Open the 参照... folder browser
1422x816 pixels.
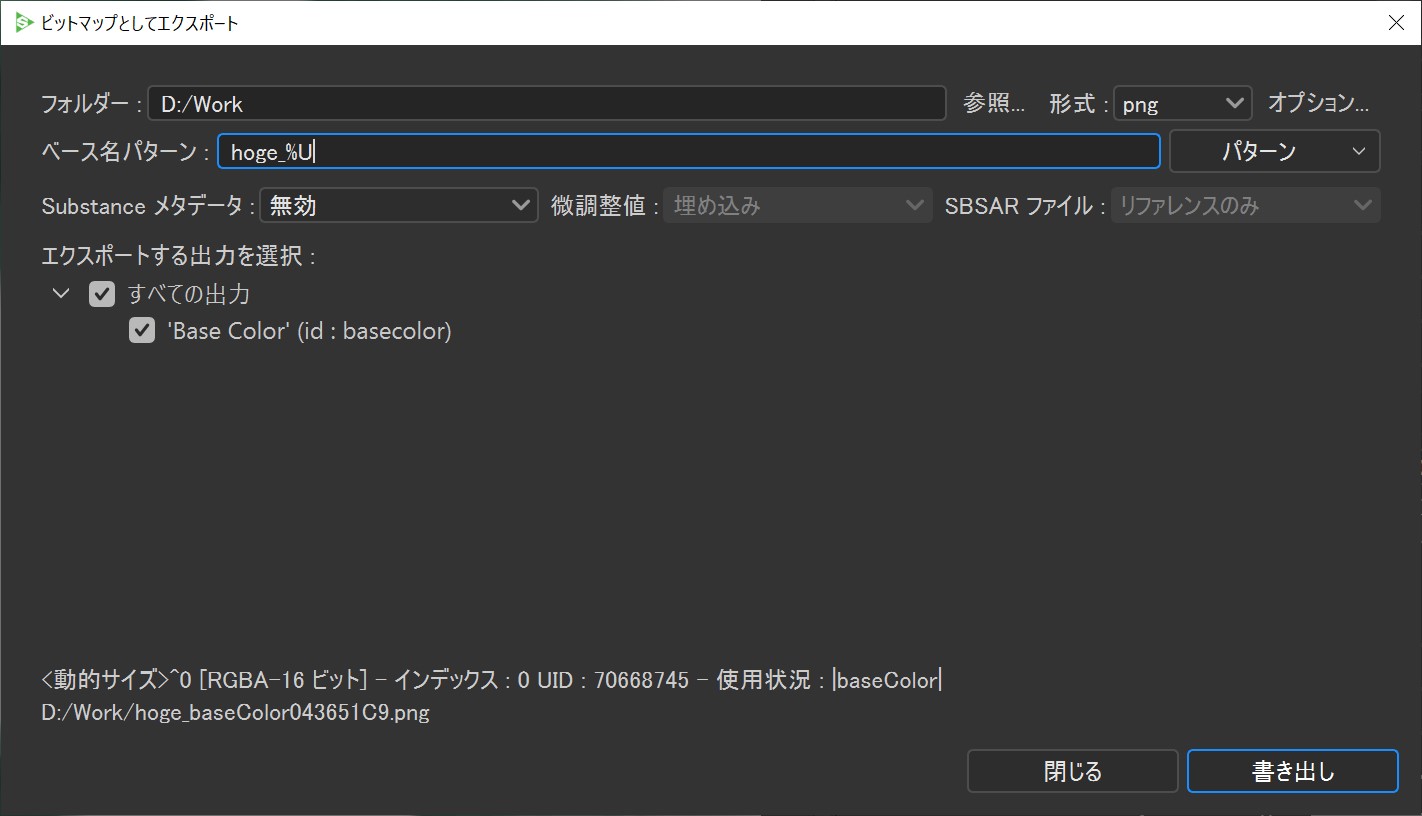pyautogui.click(x=994, y=103)
